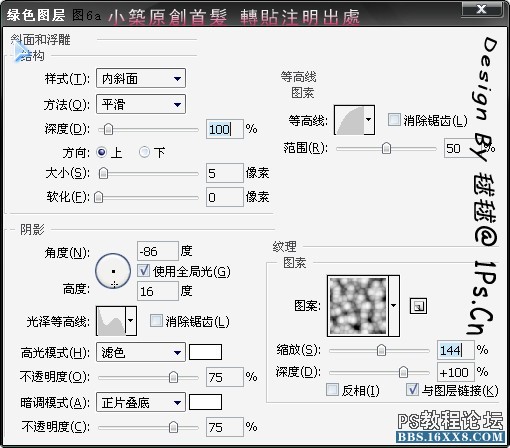Click the gloss contour preview thumbnail
Image resolution: width=510 pixels, height=448 pixels.
(111, 321)
